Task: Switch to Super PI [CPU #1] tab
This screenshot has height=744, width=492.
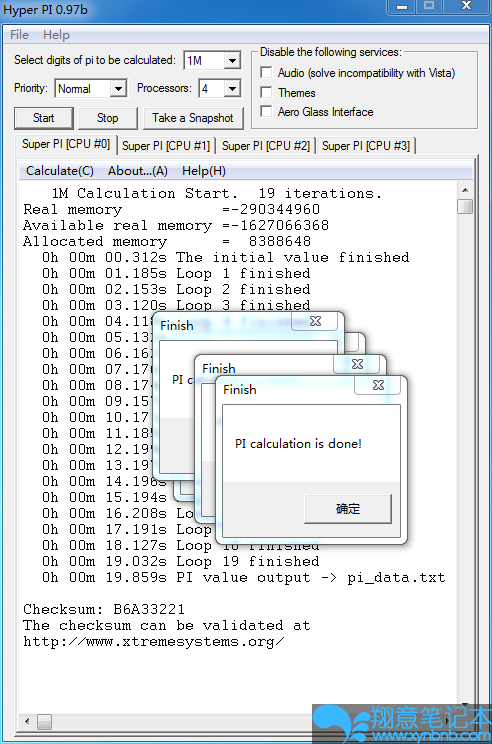Action: point(166,146)
